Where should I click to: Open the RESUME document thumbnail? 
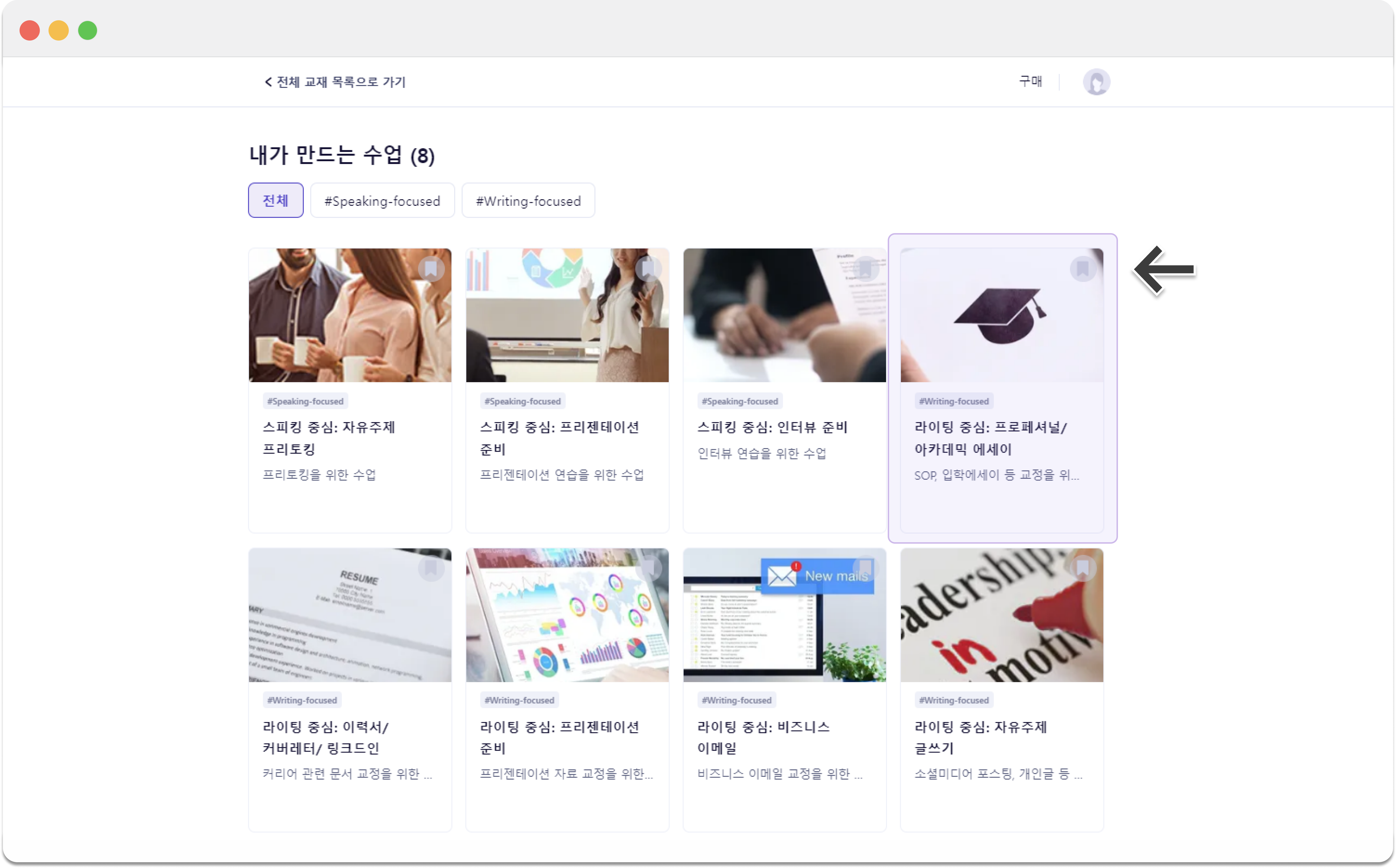(350, 615)
